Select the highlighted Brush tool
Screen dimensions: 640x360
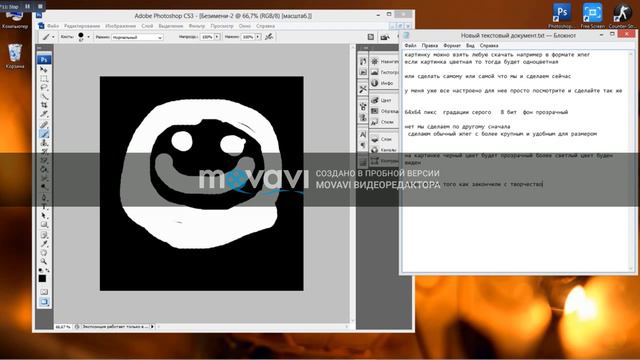pos(44,133)
